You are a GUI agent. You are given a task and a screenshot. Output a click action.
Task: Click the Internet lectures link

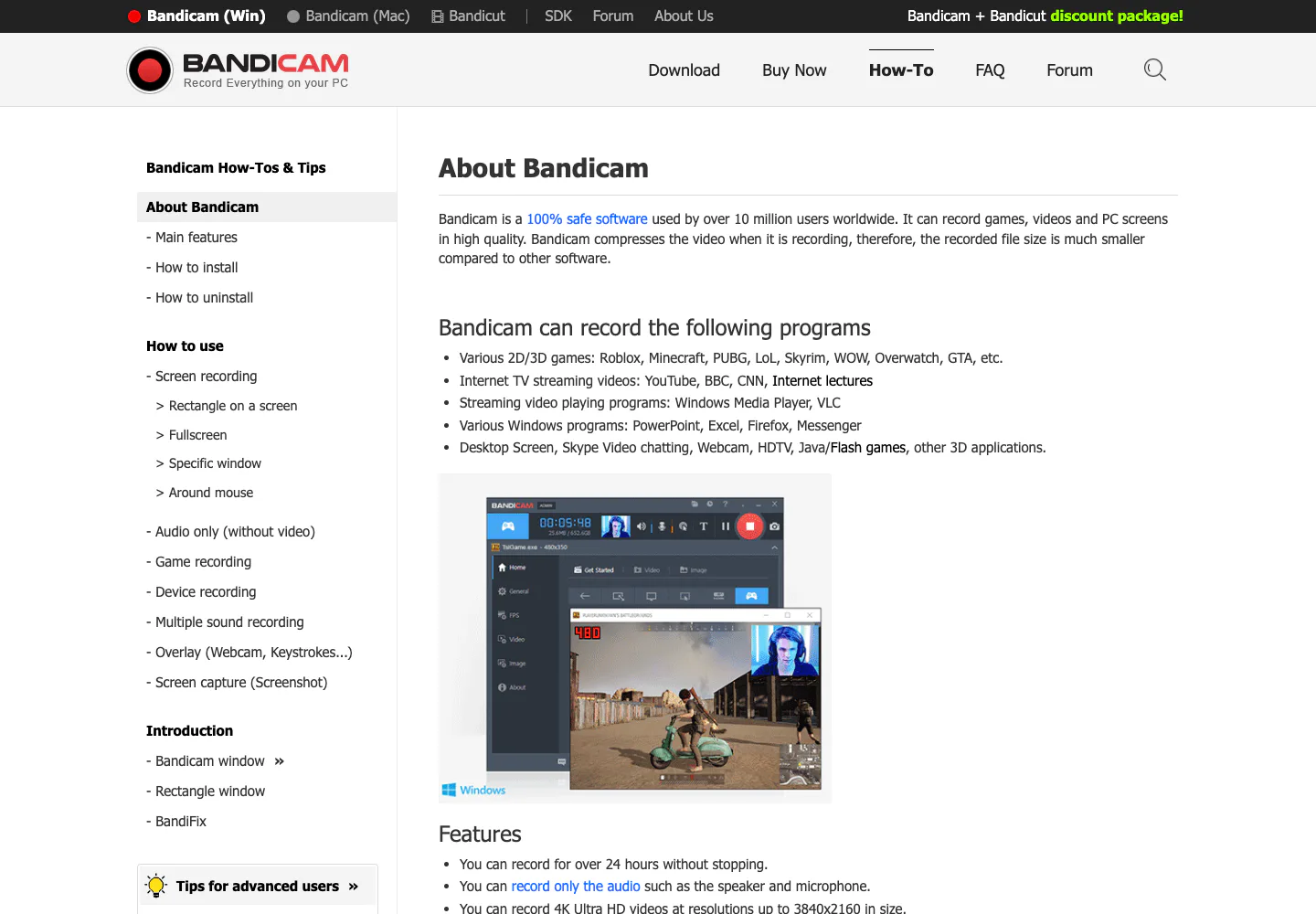(x=822, y=381)
